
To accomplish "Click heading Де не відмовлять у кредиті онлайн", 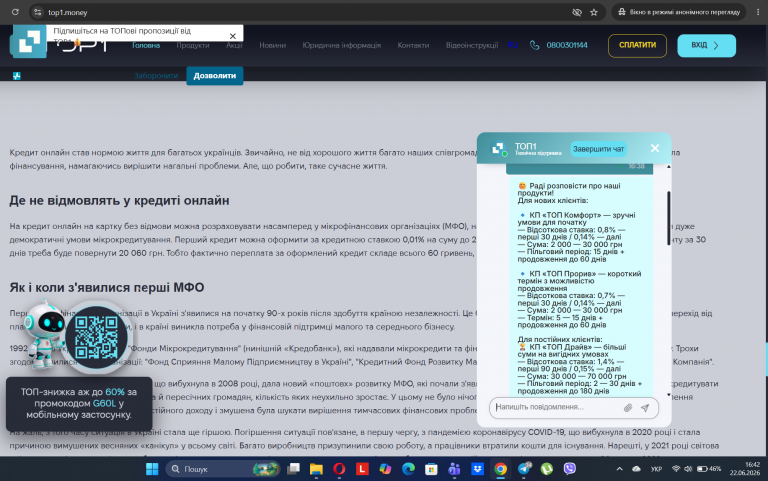I will [119, 200].
